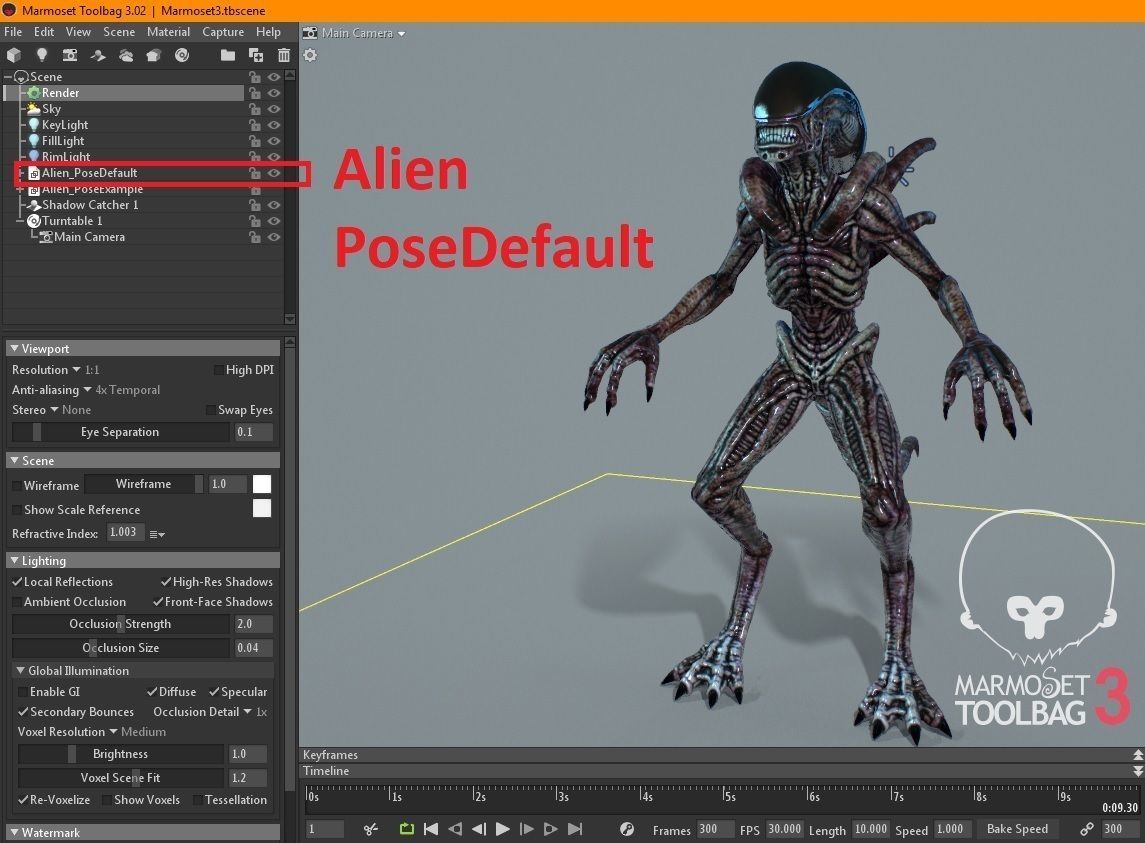Delete selected object with trash icon
Screen dimensions: 1145x843
(283, 55)
